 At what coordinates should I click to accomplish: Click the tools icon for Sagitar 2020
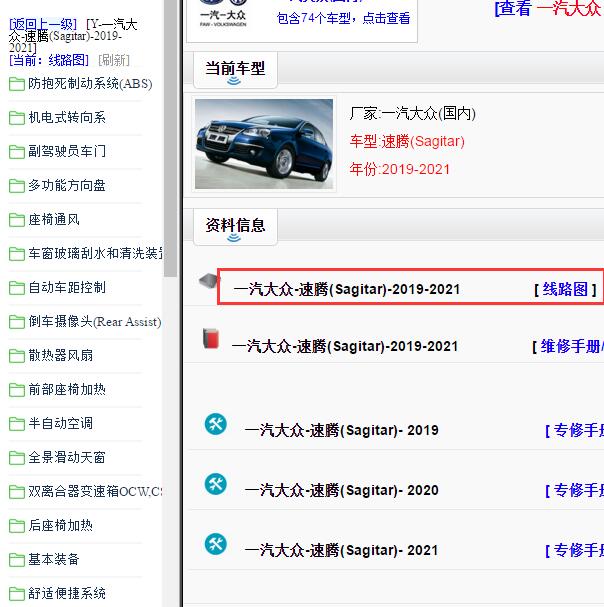click(216, 484)
